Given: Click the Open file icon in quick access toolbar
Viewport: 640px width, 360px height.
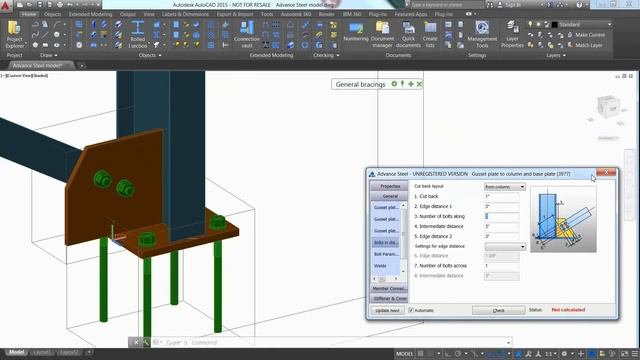Looking at the screenshot, I should click(29, 5).
